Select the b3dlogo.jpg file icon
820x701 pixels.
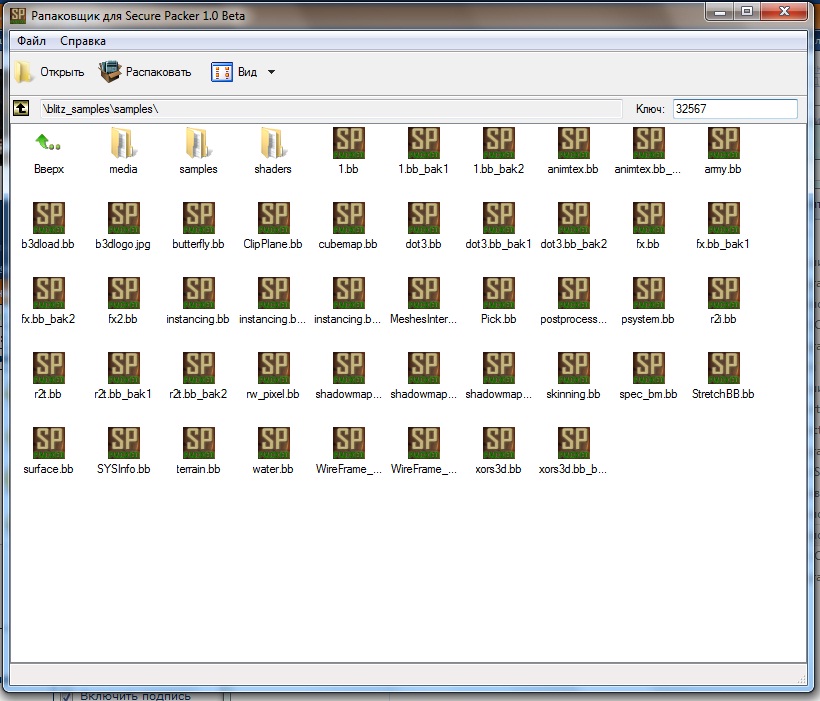(123, 218)
